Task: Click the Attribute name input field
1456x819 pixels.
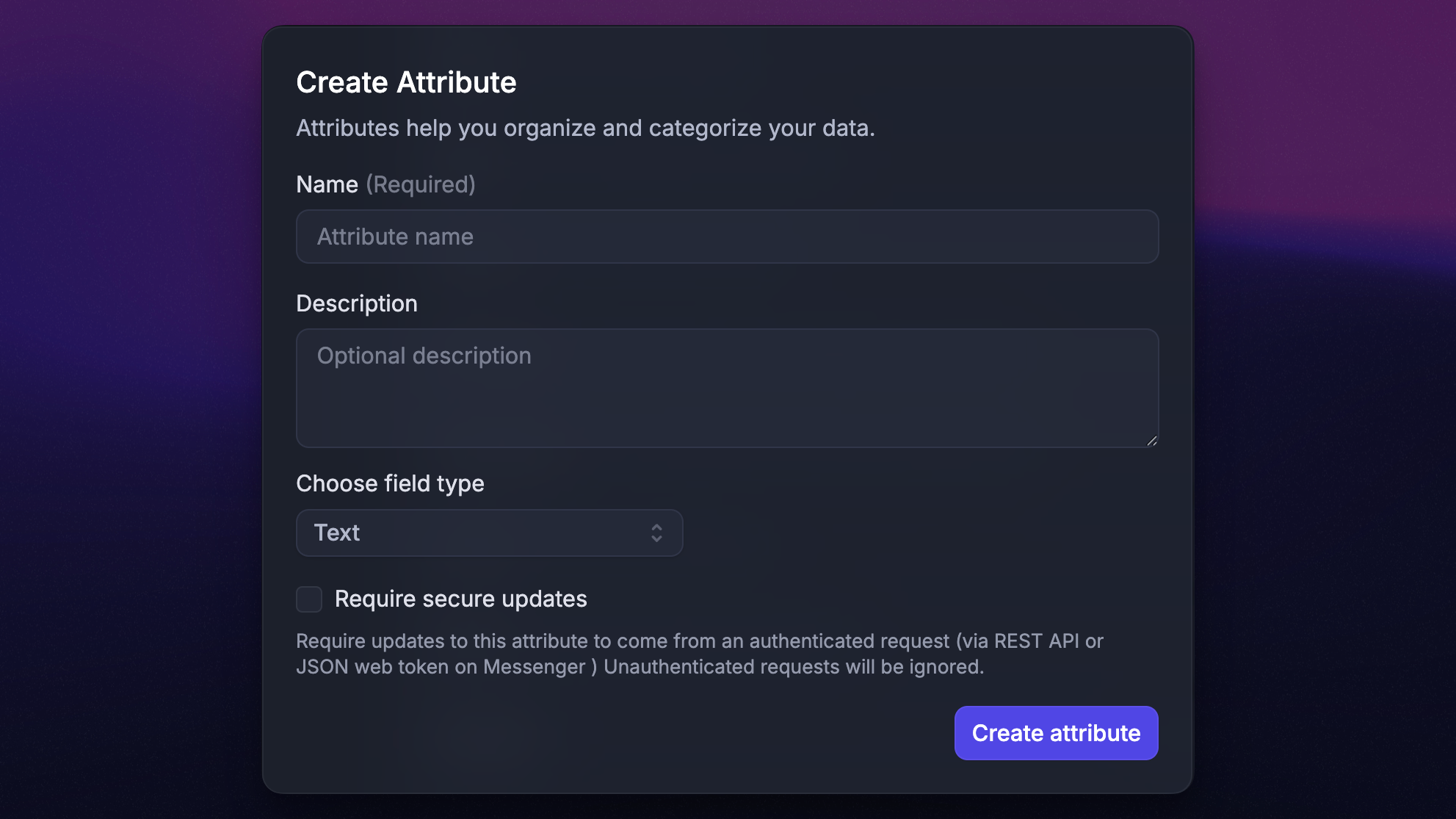Action: [x=727, y=237]
